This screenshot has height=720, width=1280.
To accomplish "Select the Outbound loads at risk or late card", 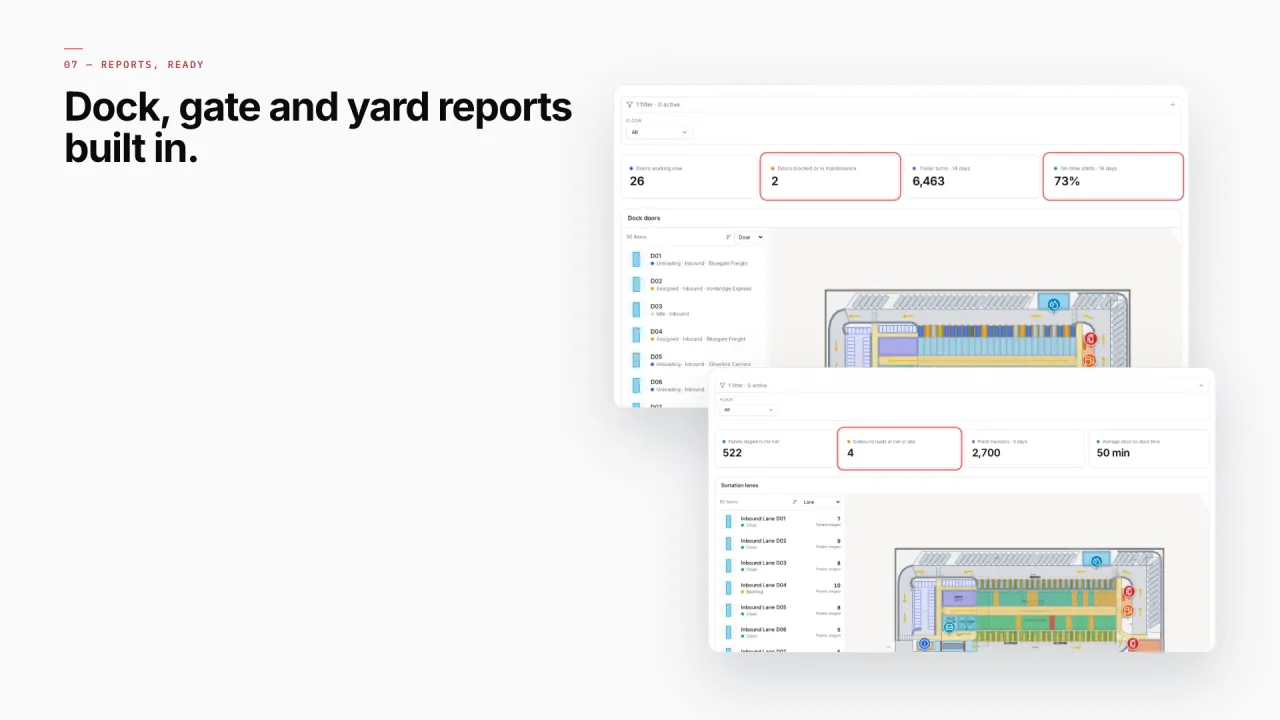I will pos(899,449).
